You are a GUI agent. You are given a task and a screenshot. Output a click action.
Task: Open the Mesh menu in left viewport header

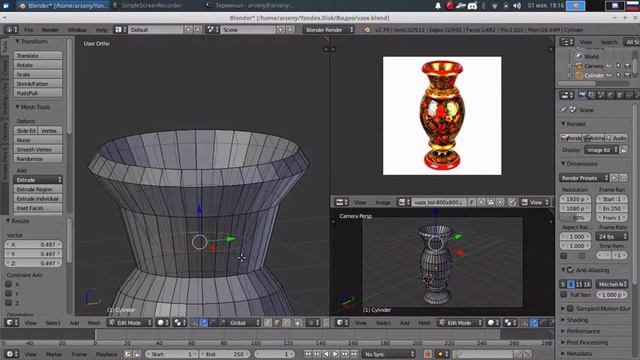coord(94,323)
